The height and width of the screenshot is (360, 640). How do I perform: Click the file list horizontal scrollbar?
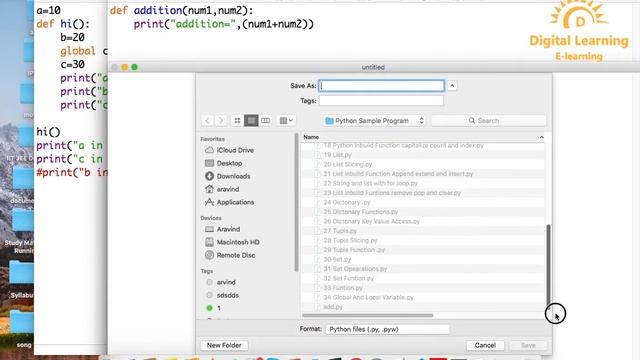[367, 315]
